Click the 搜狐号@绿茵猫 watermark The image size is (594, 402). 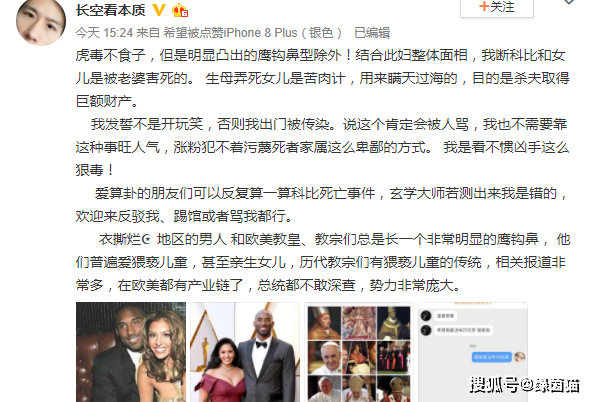524,385
